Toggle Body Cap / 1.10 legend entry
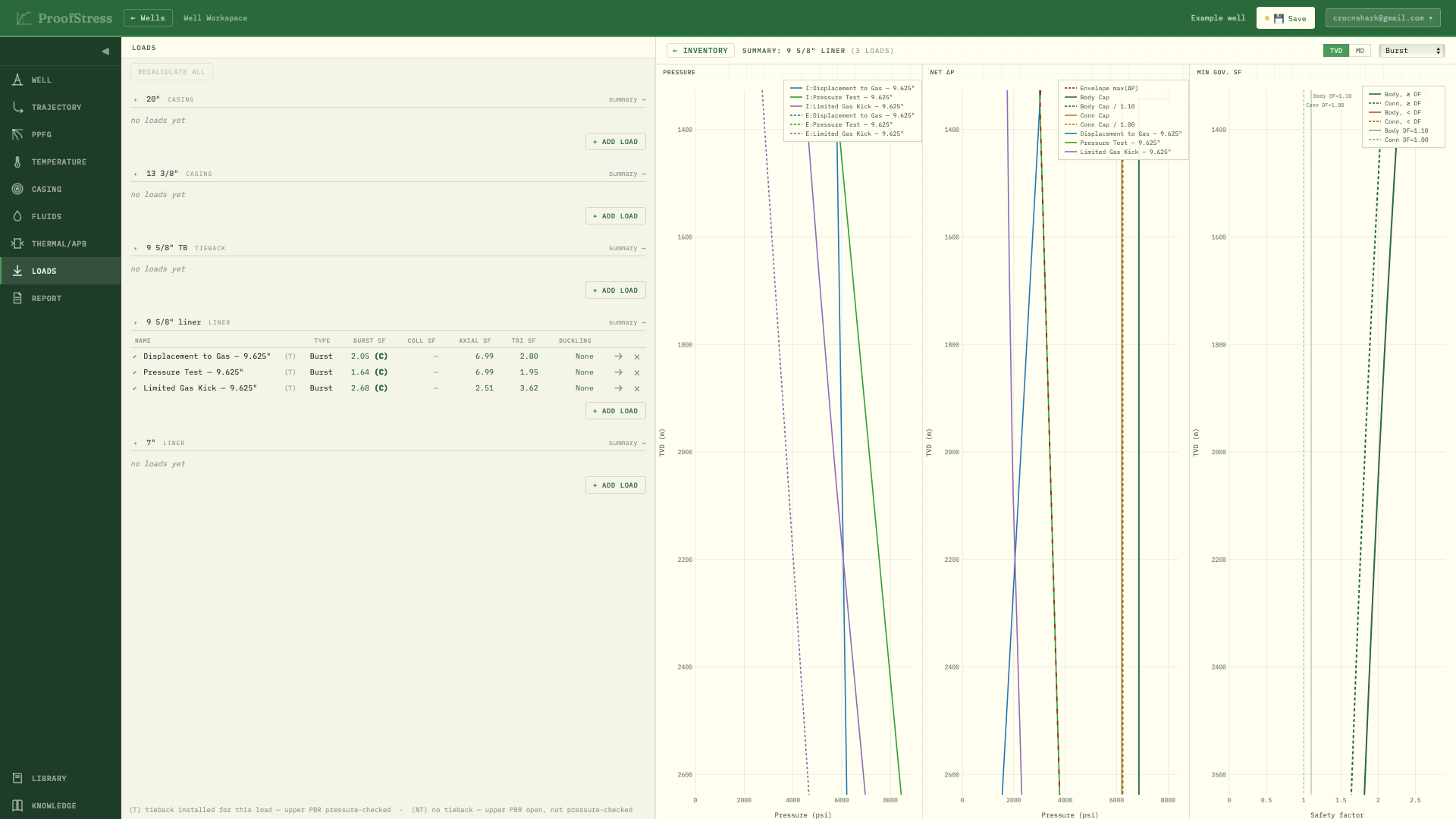Screen dimensions: 1456x819 pos(1100,107)
